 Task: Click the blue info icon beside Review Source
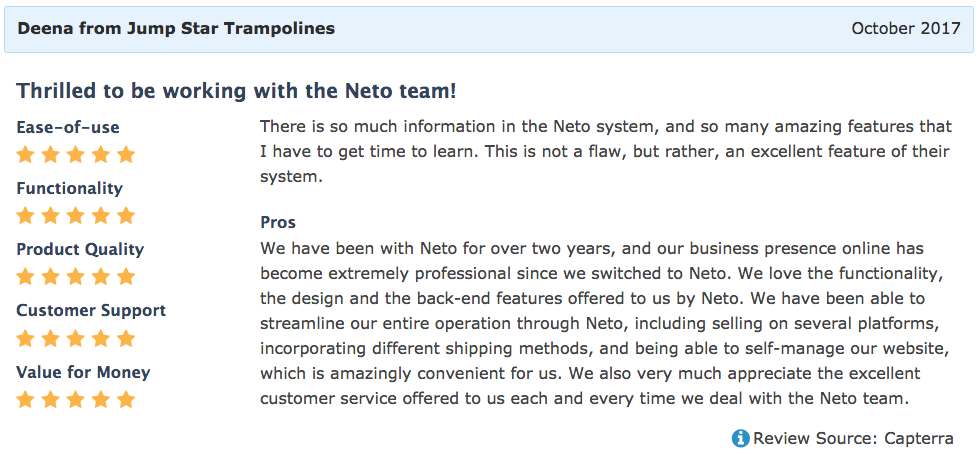[x=741, y=438]
